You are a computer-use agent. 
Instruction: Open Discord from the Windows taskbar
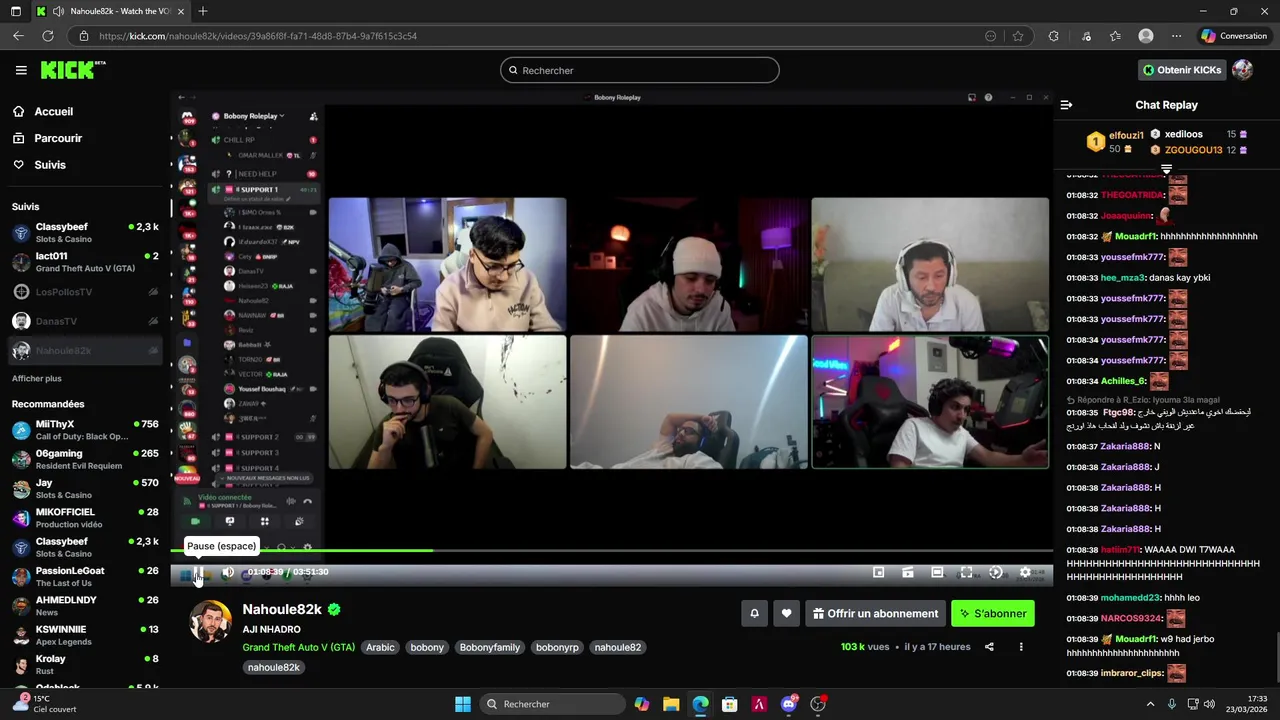pyautogui.click(x=789, y=704)
